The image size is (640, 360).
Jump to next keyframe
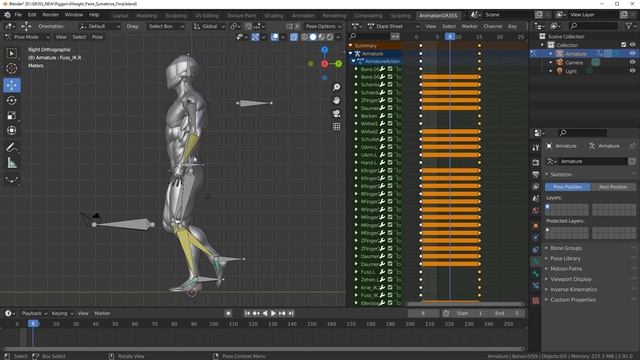tap(282, 313)
